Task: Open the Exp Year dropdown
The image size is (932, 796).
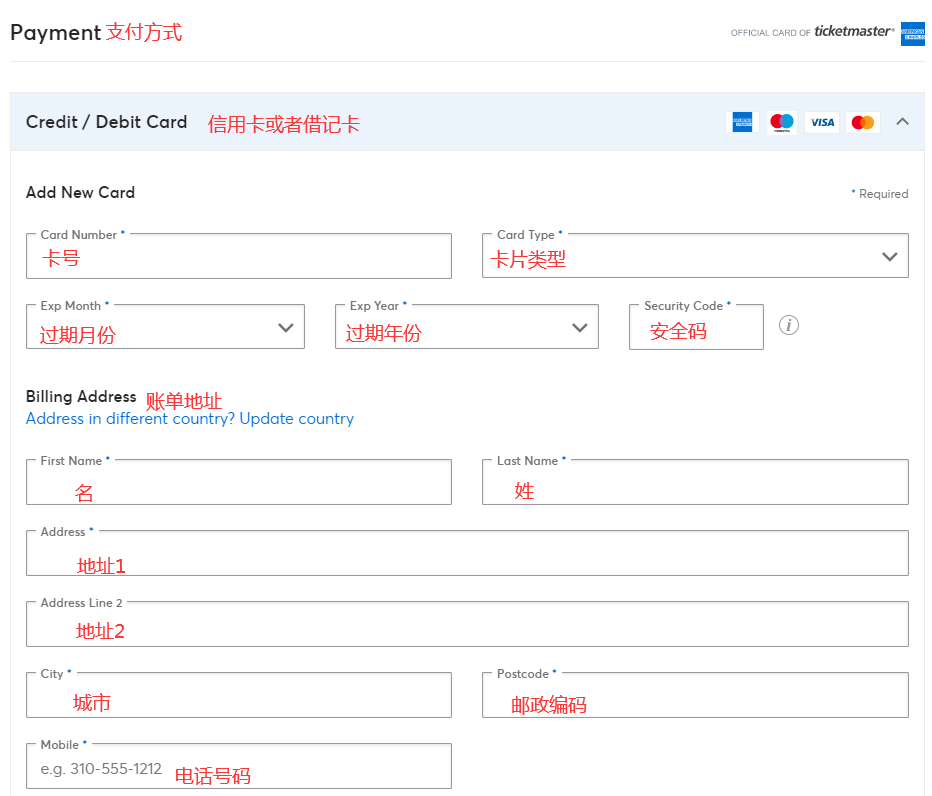Action: click(x=467, y=326)
